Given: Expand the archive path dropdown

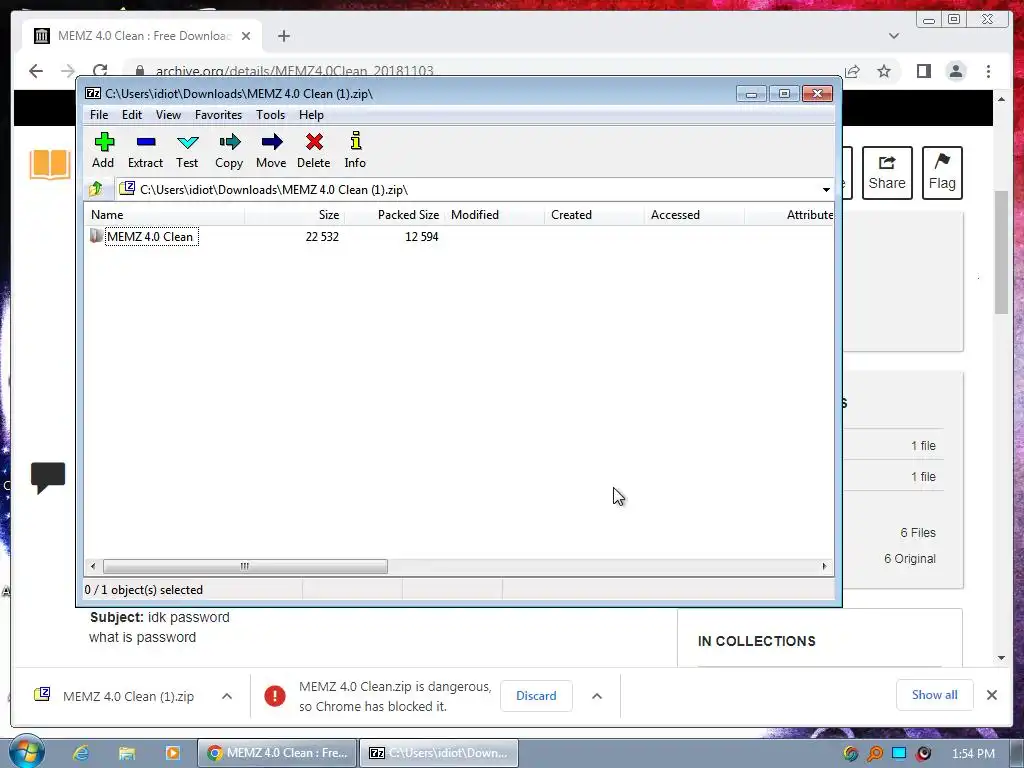Looking at the screenshot, I should (x=826, y=190).
